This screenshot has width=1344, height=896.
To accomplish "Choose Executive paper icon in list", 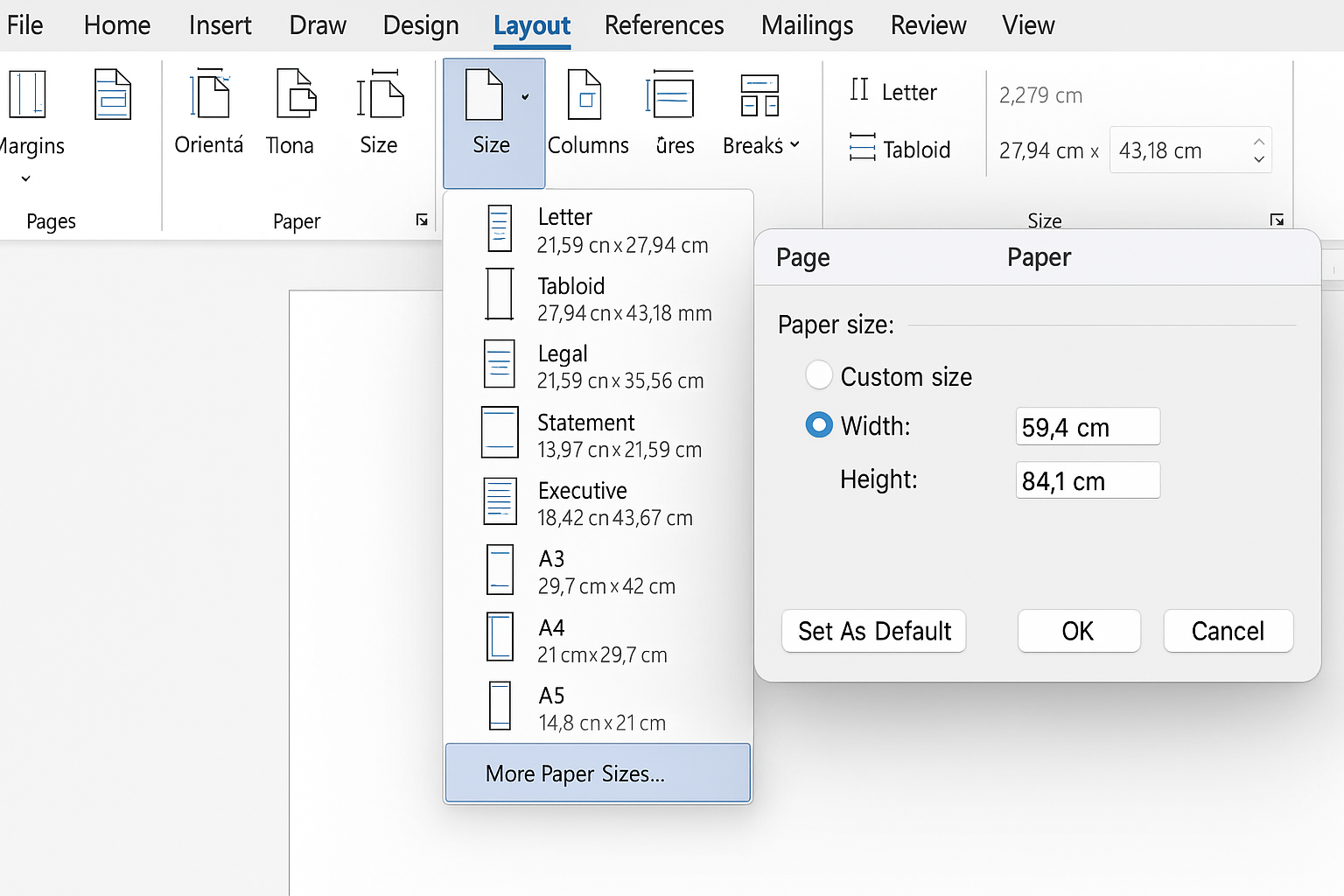I will point(500,501).
